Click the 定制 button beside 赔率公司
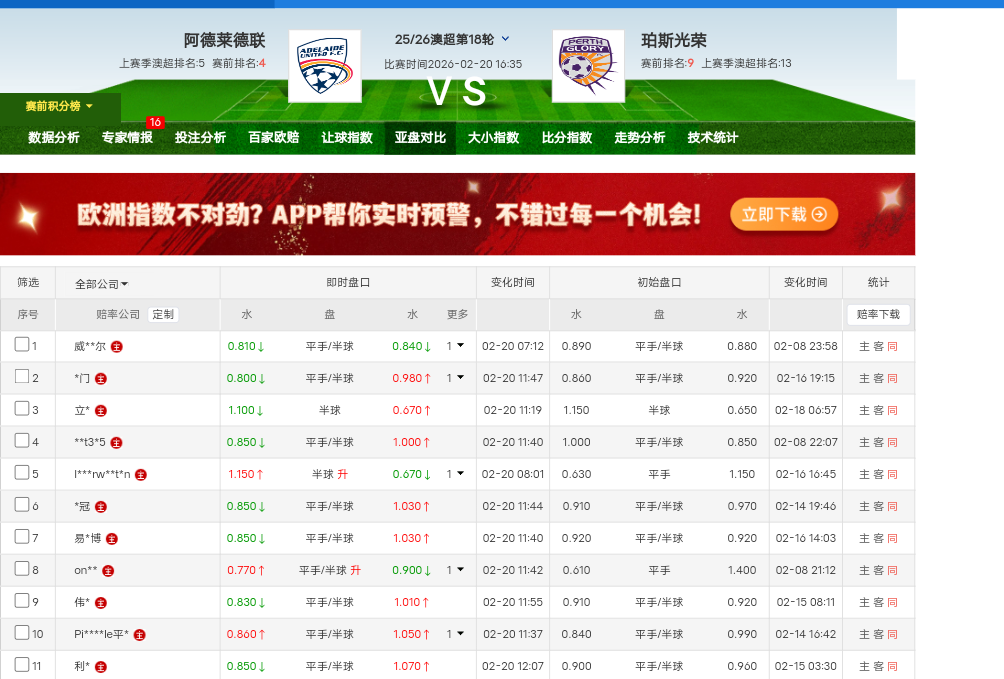Image resolution: width=1004 pixels, height=679 pixels. [163, 314]
